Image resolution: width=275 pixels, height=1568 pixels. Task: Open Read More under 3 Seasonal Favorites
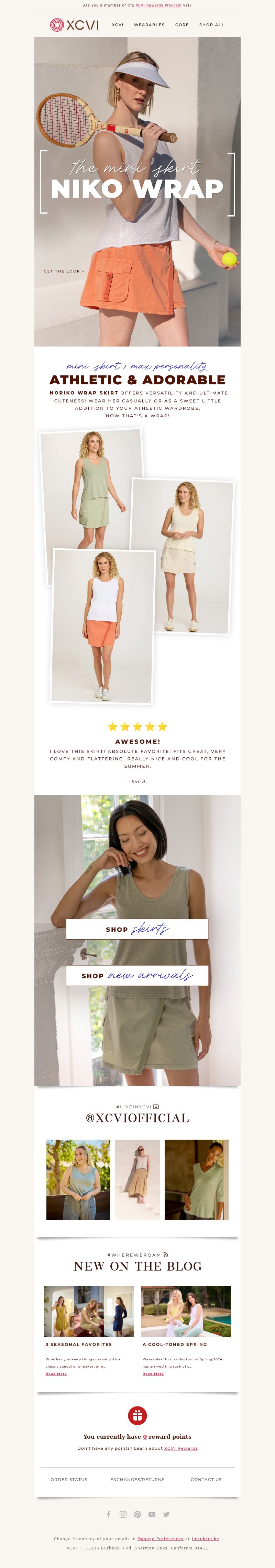click(x=56, y=1373)
